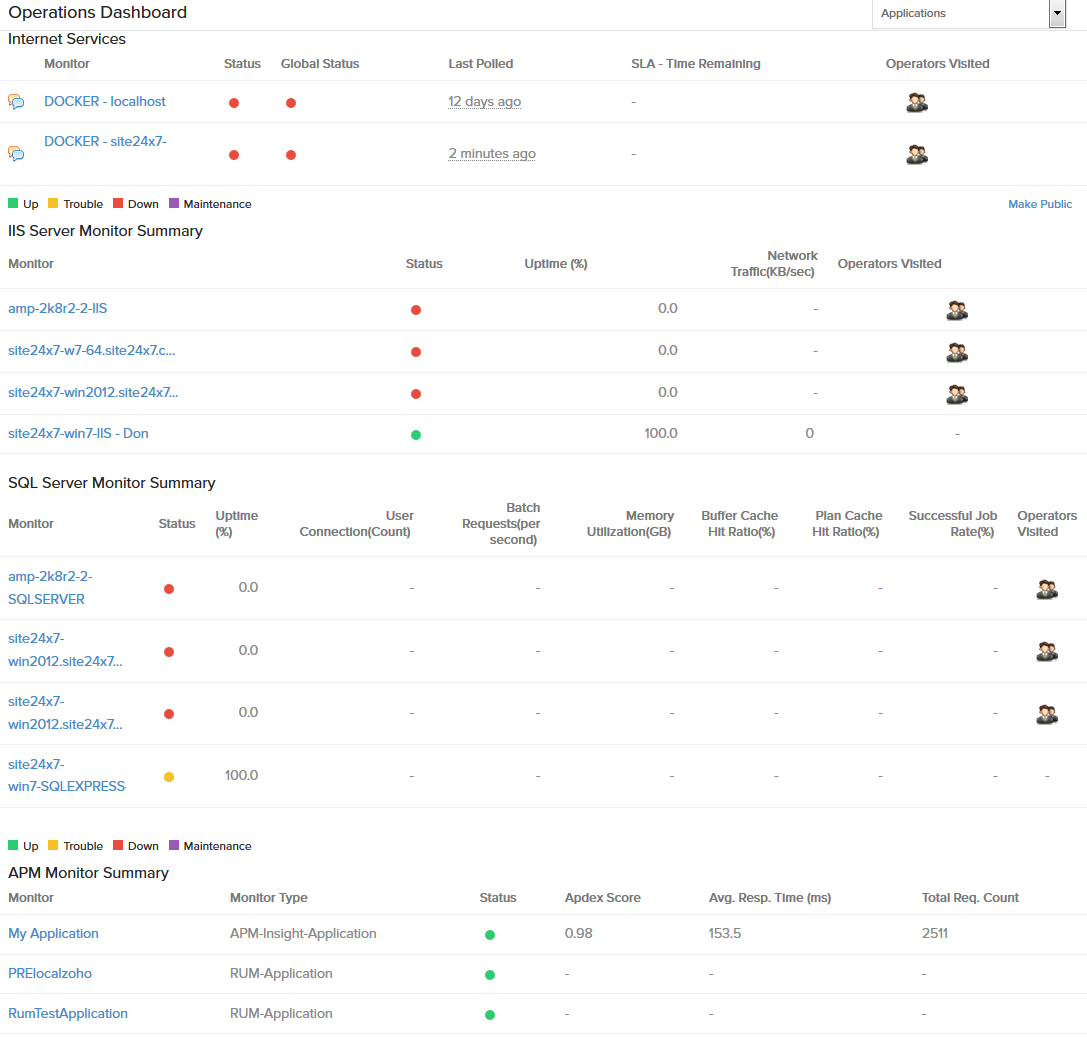This screenshot has width=1087, height=1037.
Task: Open comment icon beside DOCKER - localhost
Action: (16, 102)
